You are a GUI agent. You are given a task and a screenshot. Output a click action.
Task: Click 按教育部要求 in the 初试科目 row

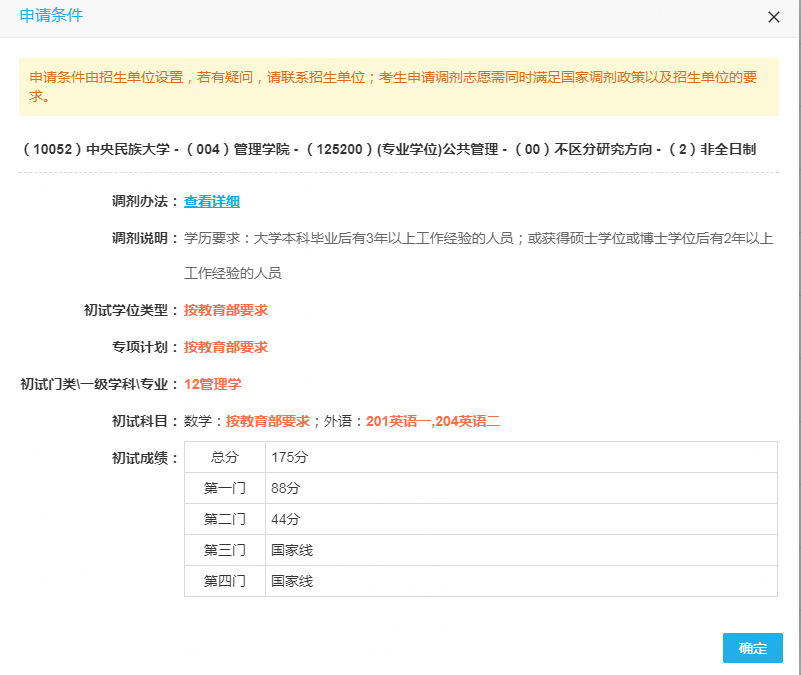(x=263, y=419)
